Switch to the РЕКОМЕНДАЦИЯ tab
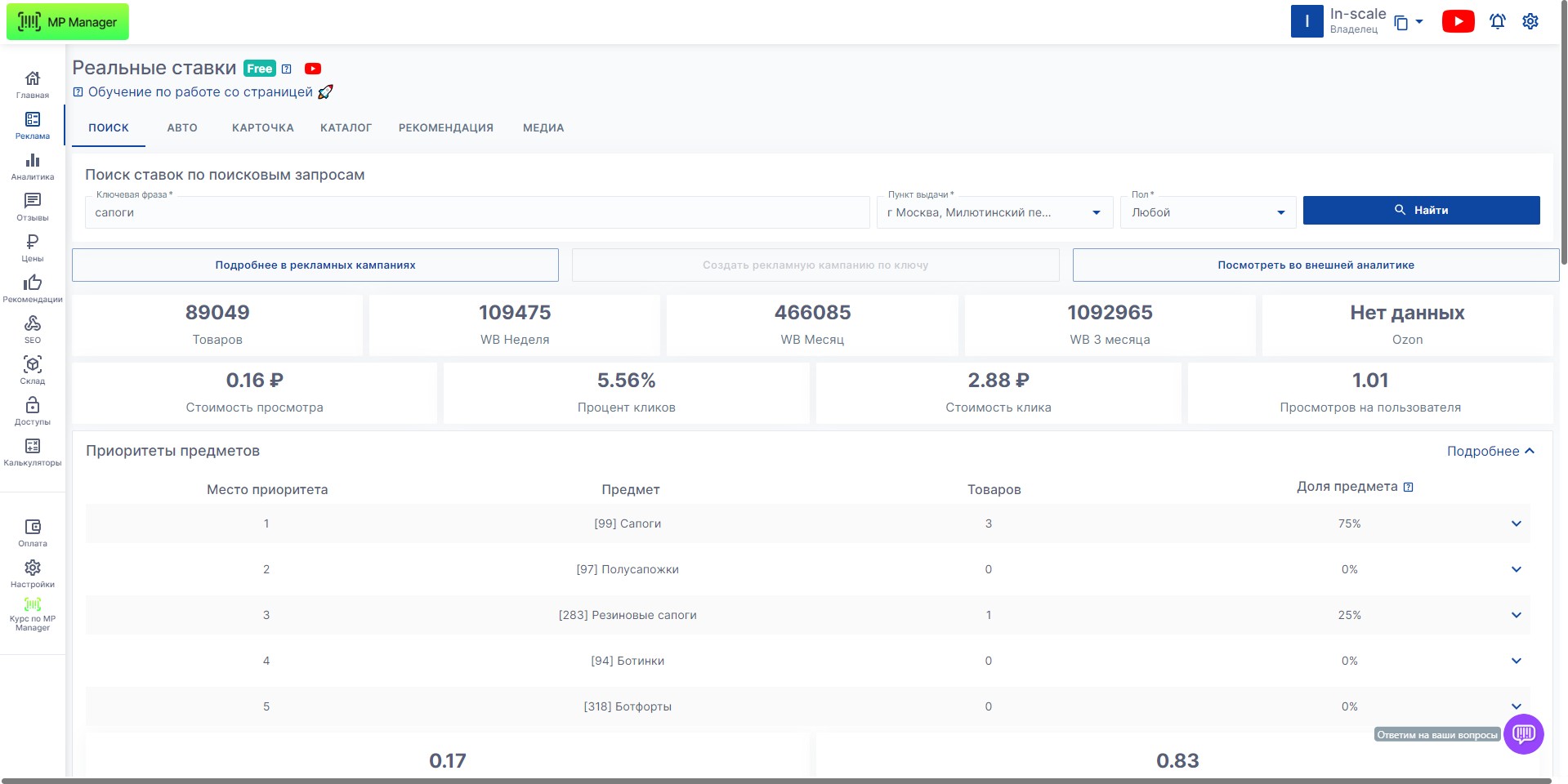 point(446,128)
